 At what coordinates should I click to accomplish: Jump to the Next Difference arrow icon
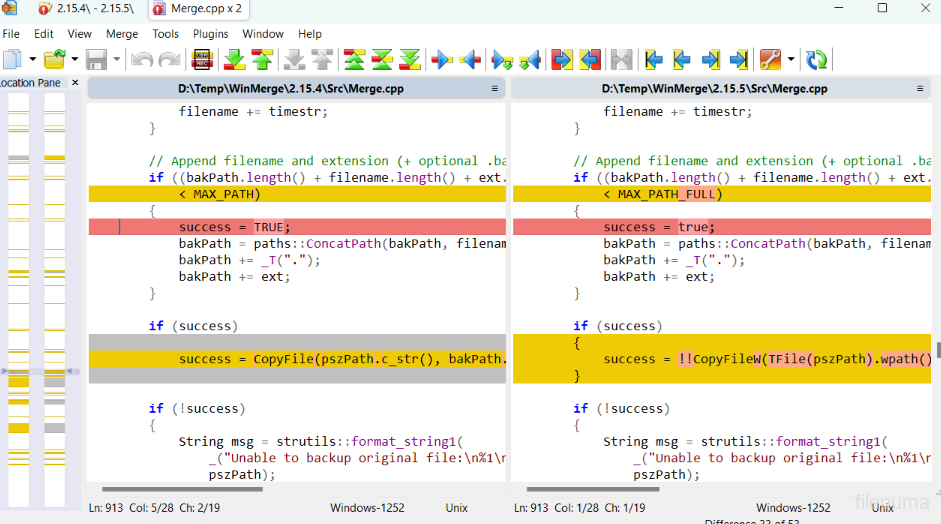click(234, 60)
